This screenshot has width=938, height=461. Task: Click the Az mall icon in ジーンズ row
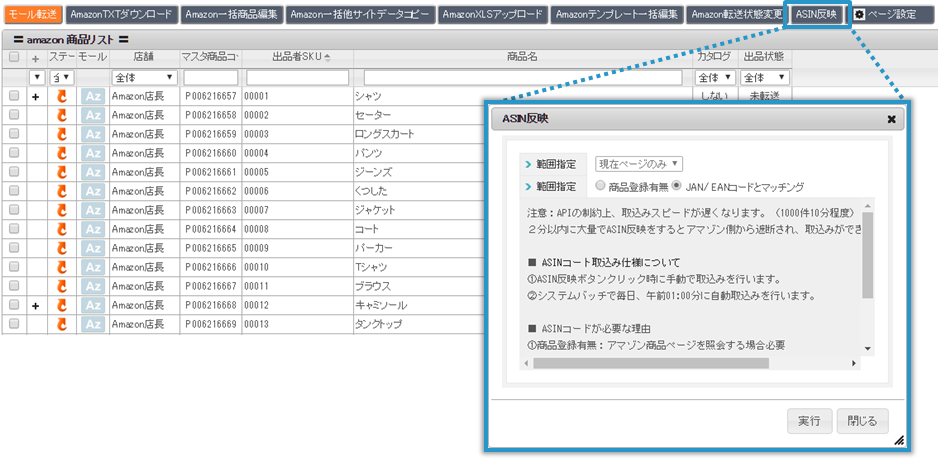93,172
